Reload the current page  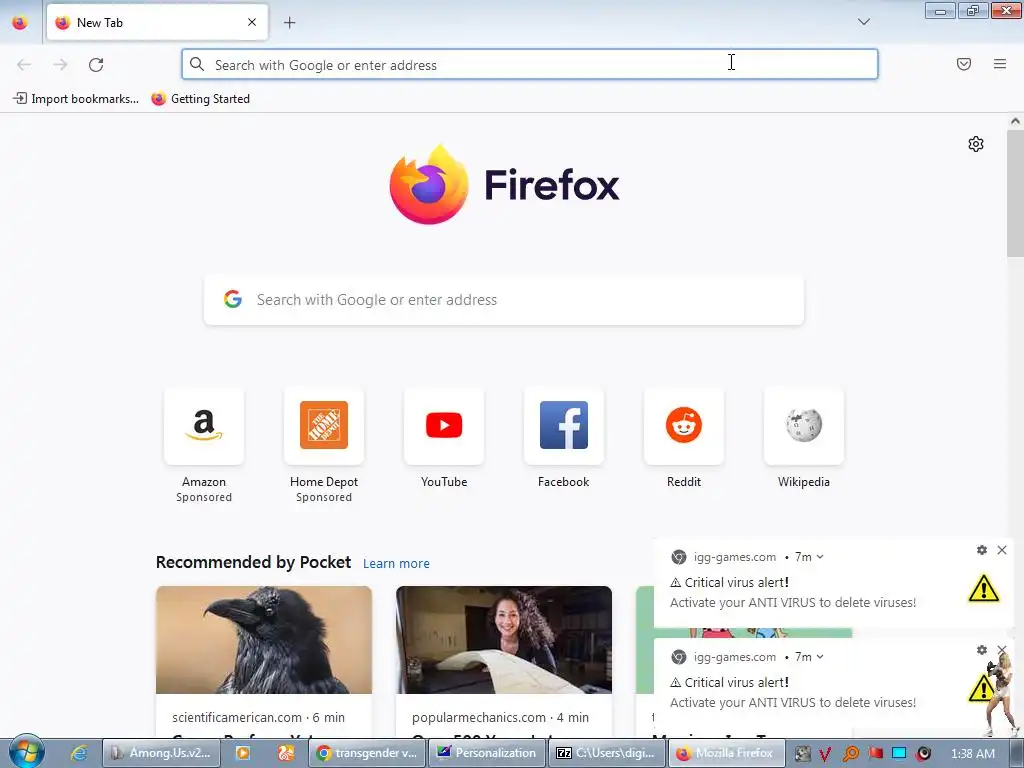click(x=96, y=65)
